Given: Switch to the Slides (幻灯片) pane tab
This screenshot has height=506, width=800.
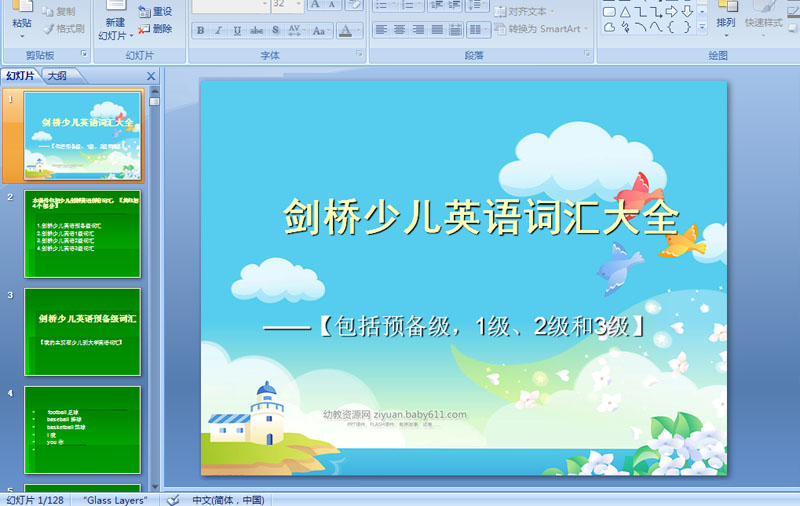Looking at the screenshot, I should 20,76.
